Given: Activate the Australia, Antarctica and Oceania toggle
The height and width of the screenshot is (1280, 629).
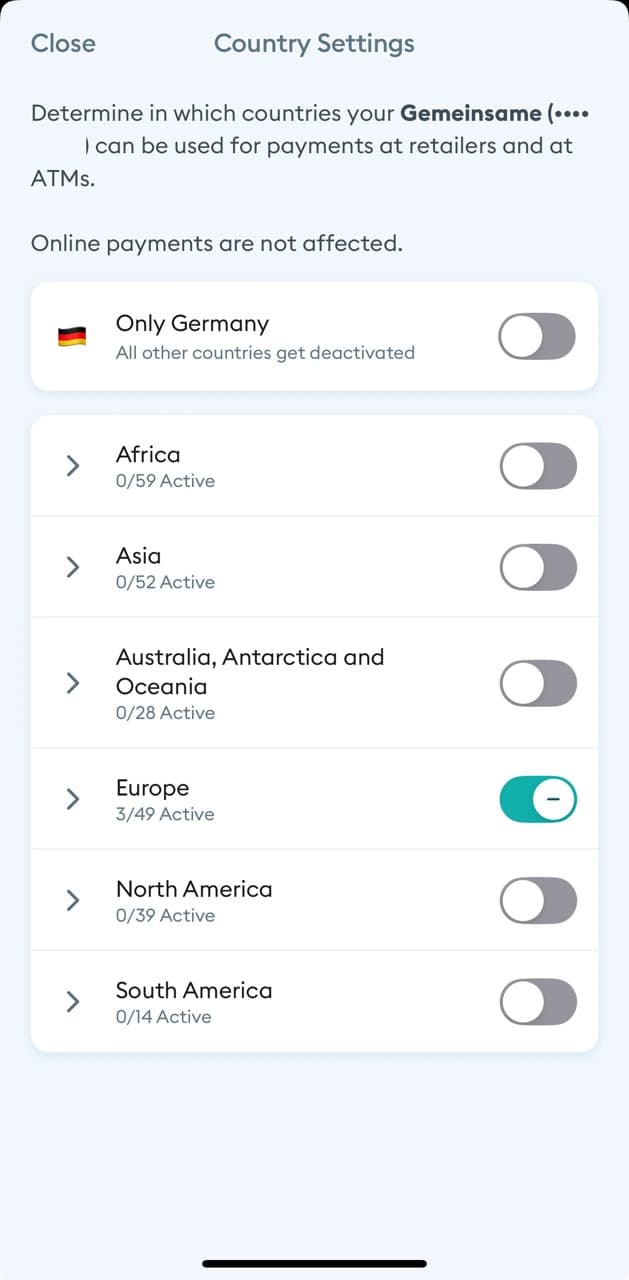Looking at the screenshot, I should [538, 683].
